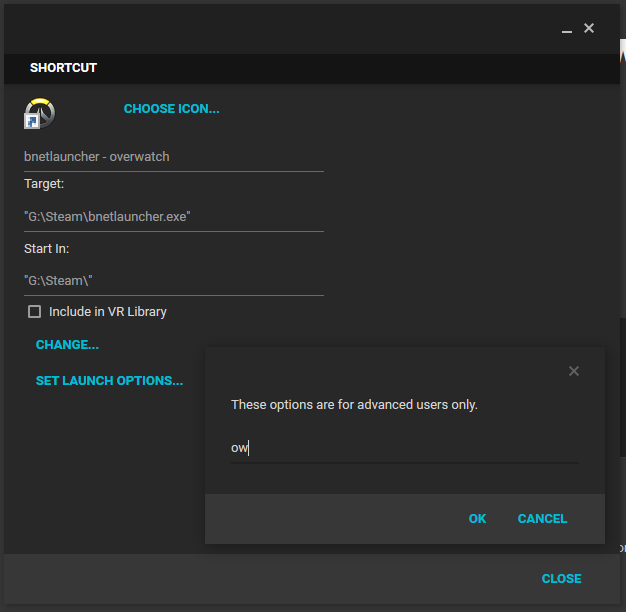Click the 'bnetlauncher - overwatch' name field
This screenshot has height=612, width=626.
(173, 157)
